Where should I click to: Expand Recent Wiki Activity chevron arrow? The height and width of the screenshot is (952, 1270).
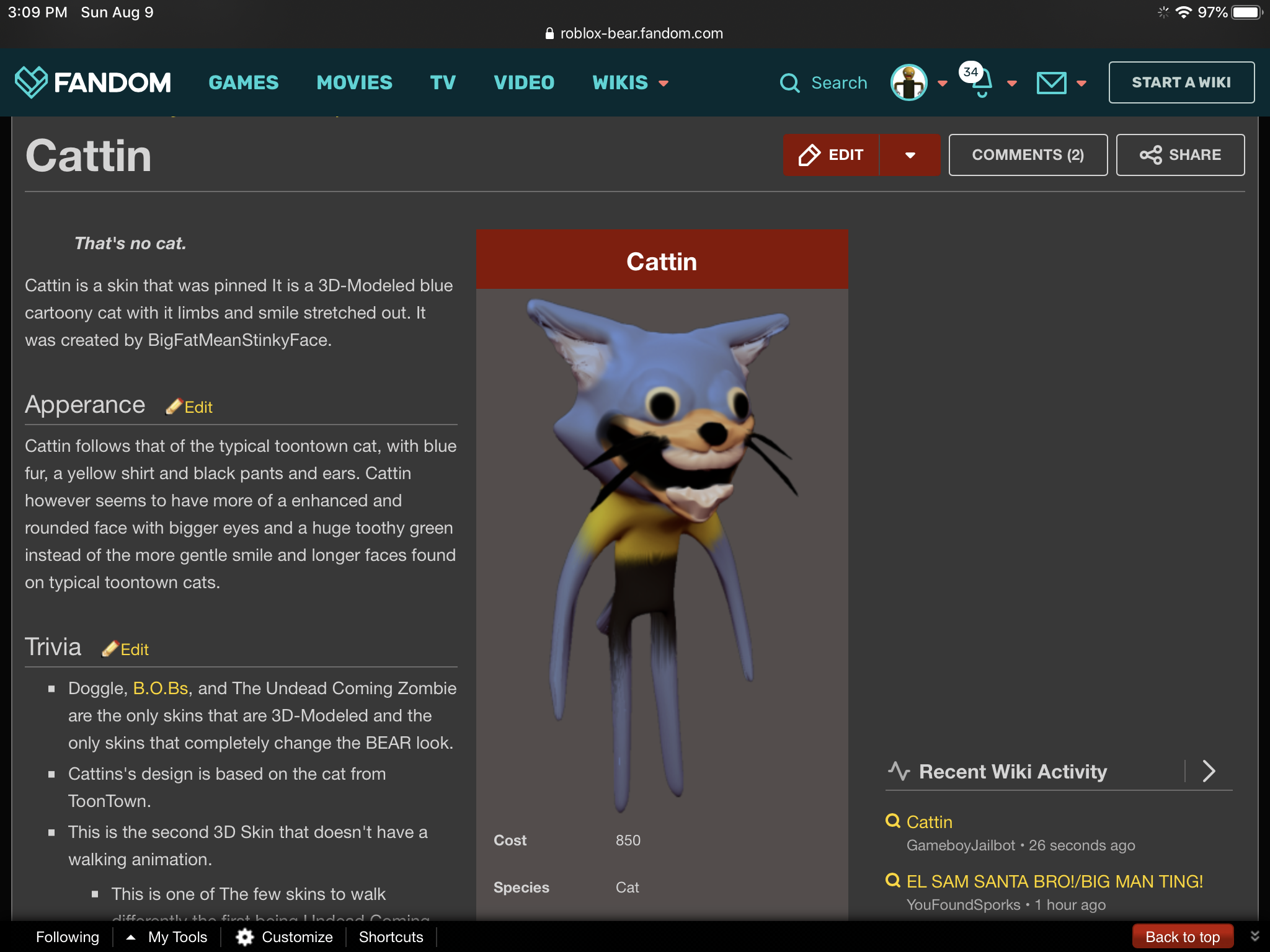[1209, 771]
